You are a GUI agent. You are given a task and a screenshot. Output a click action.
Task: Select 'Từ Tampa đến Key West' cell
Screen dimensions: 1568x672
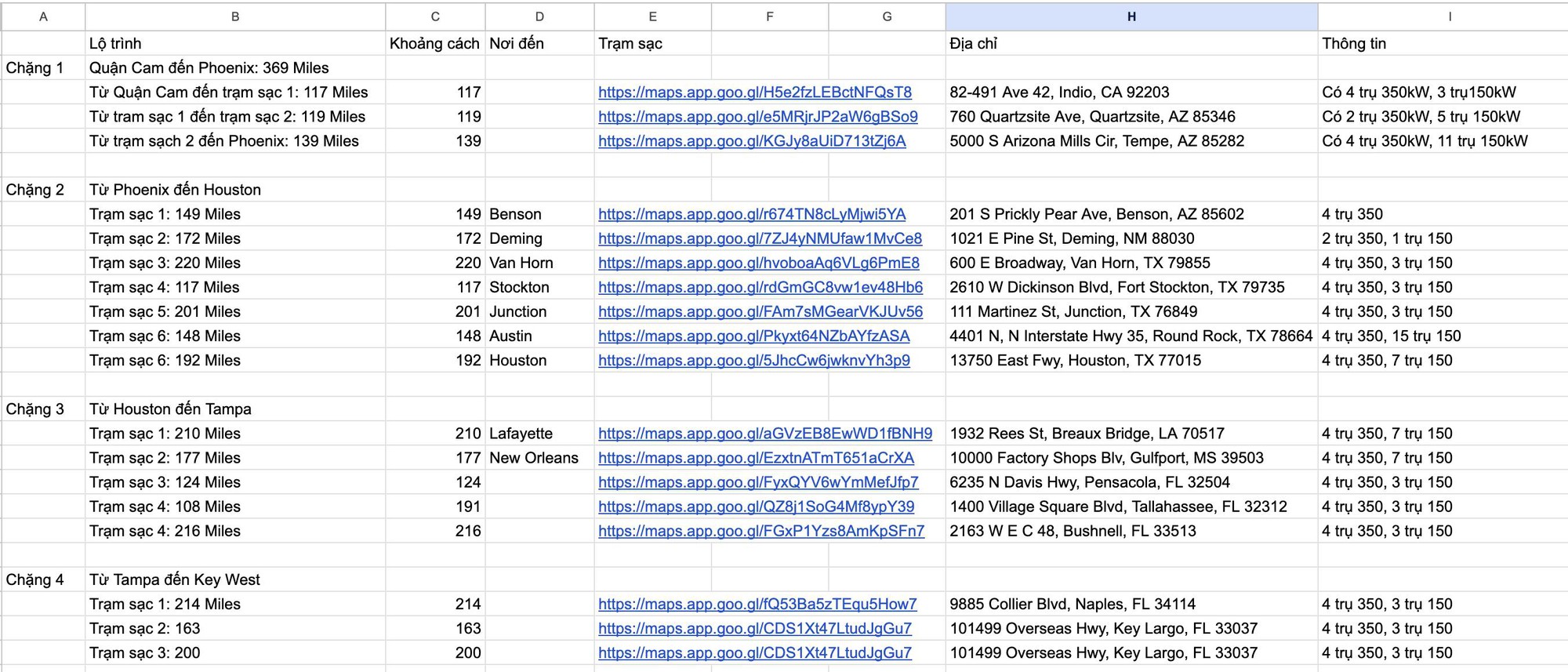pyautogui.click(x=235, y=579)
